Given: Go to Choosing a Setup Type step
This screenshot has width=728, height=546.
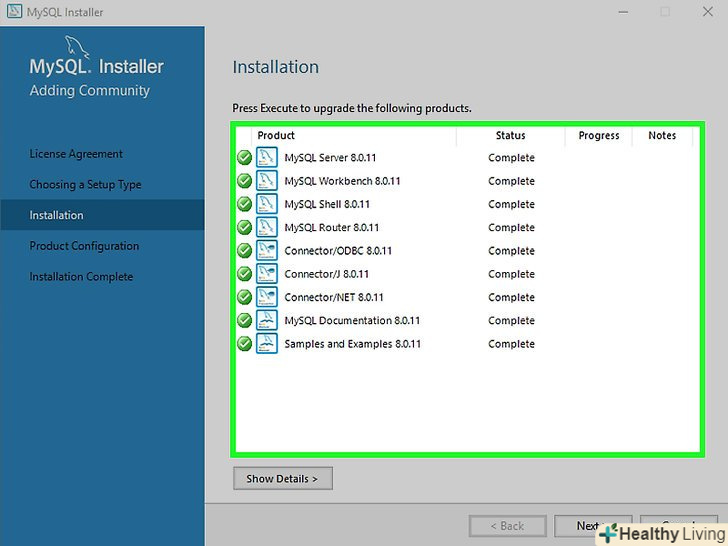Looking at the screenshot, I should tap(85, 185).
